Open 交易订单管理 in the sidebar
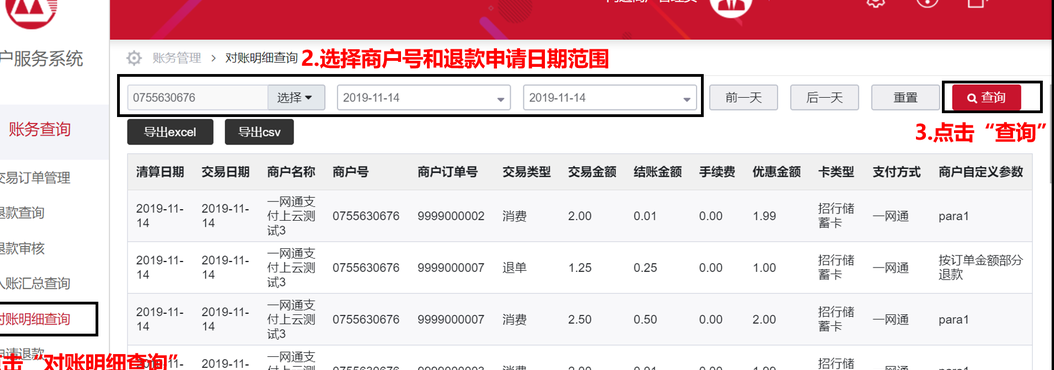 (x=35, y=178)
